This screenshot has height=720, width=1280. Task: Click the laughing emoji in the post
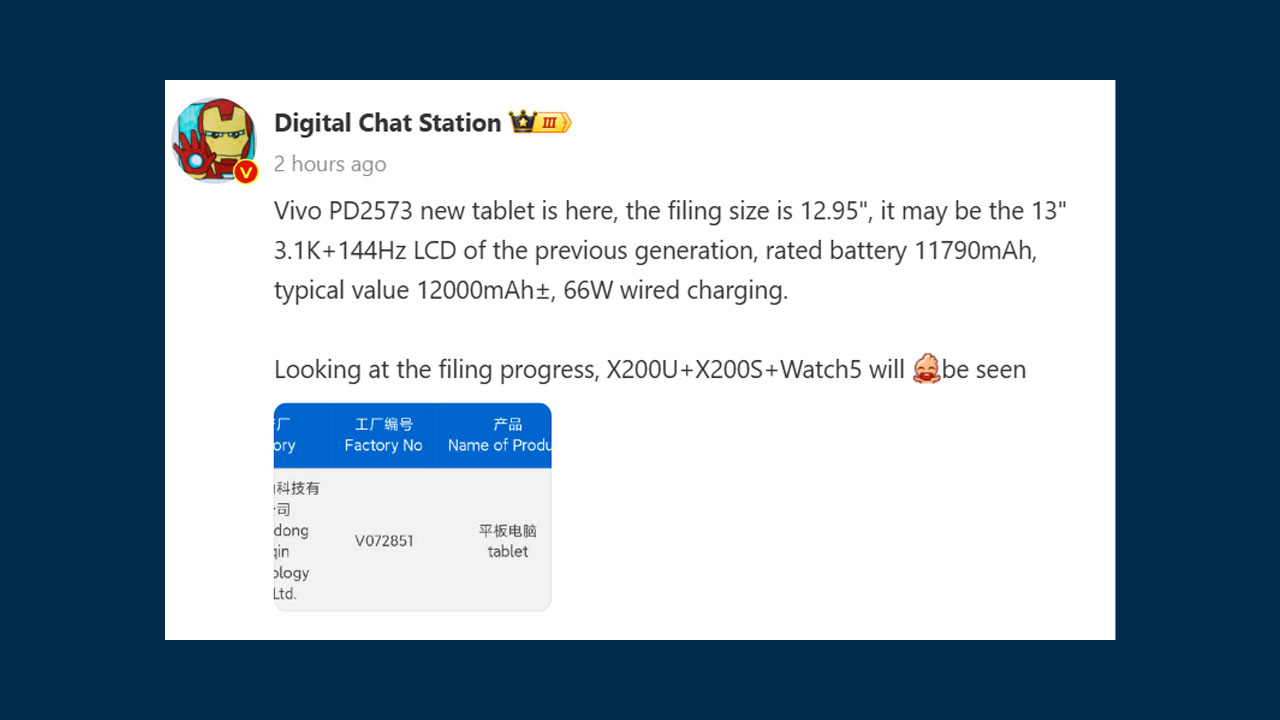pyautogui.click(x=926, y=369)
